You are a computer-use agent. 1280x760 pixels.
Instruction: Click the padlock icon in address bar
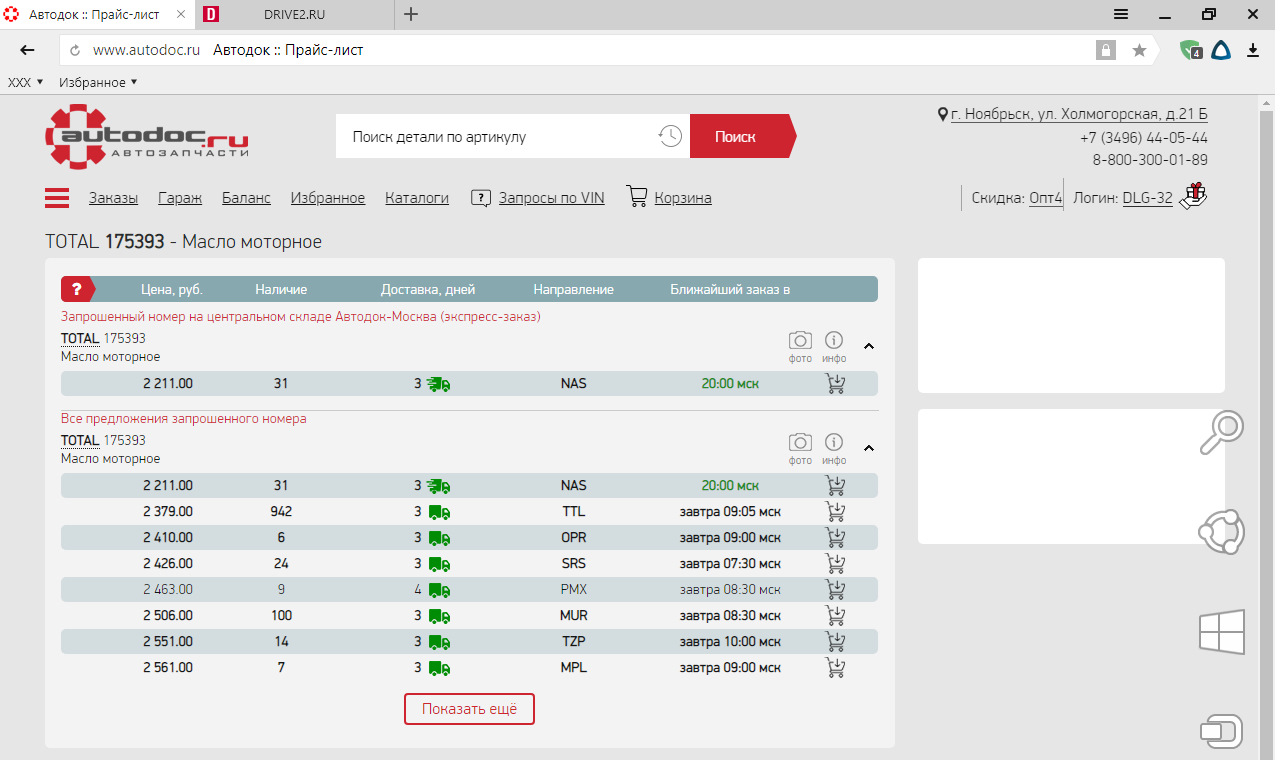1105,50
